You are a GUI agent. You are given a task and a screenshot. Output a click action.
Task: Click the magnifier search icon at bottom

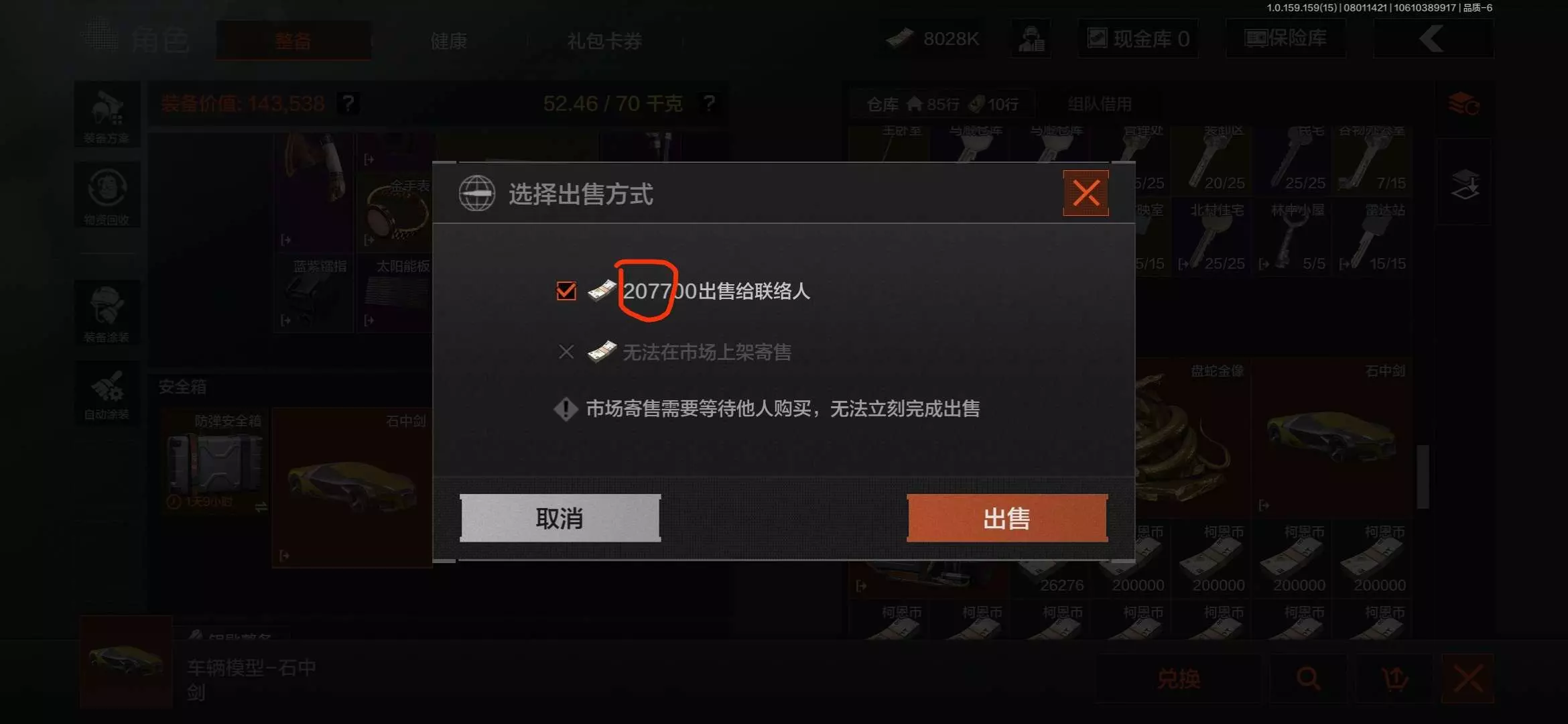pos(1308,678)
